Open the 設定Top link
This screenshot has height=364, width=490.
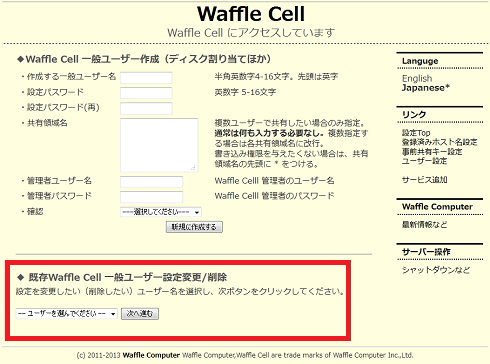(x=416, y=133)
